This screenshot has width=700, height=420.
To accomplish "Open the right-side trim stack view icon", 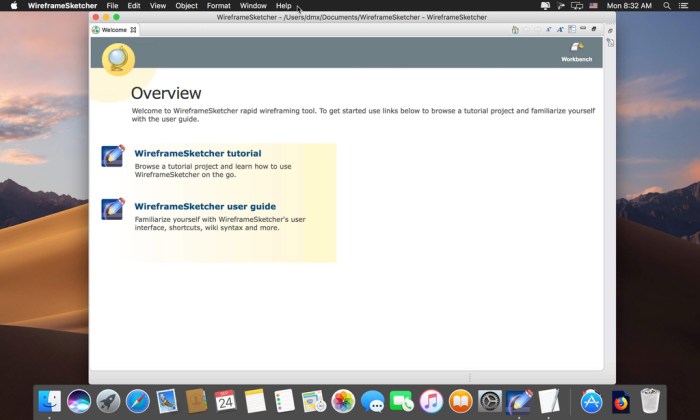I will pos(610,42).
